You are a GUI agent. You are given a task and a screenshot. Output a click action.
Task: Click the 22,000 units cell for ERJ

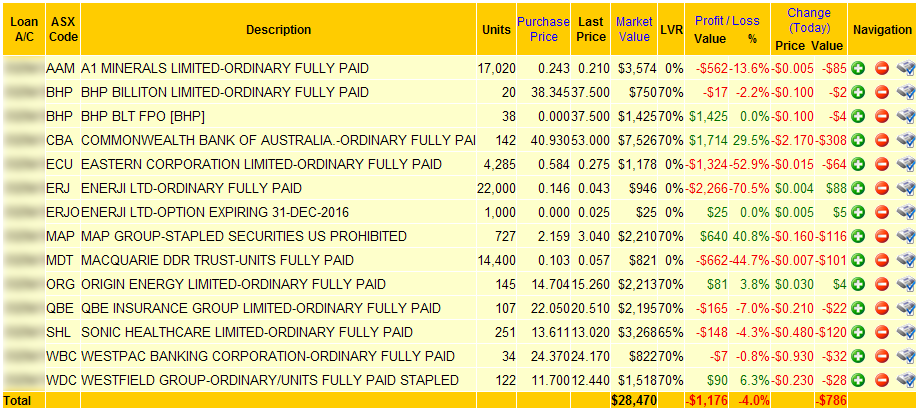496,189
